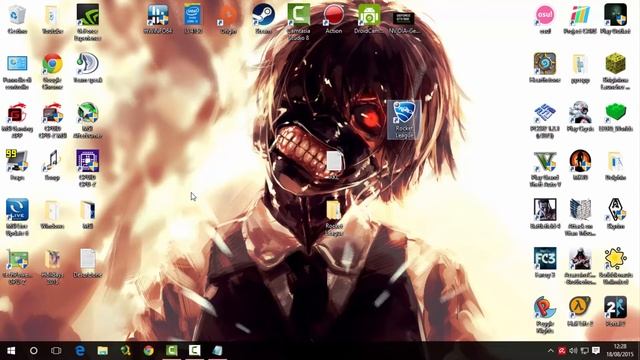Screen dimensions: 640x360
Task: Switch to green Camtasia Studio taskbar item
Action: point(171,351)
